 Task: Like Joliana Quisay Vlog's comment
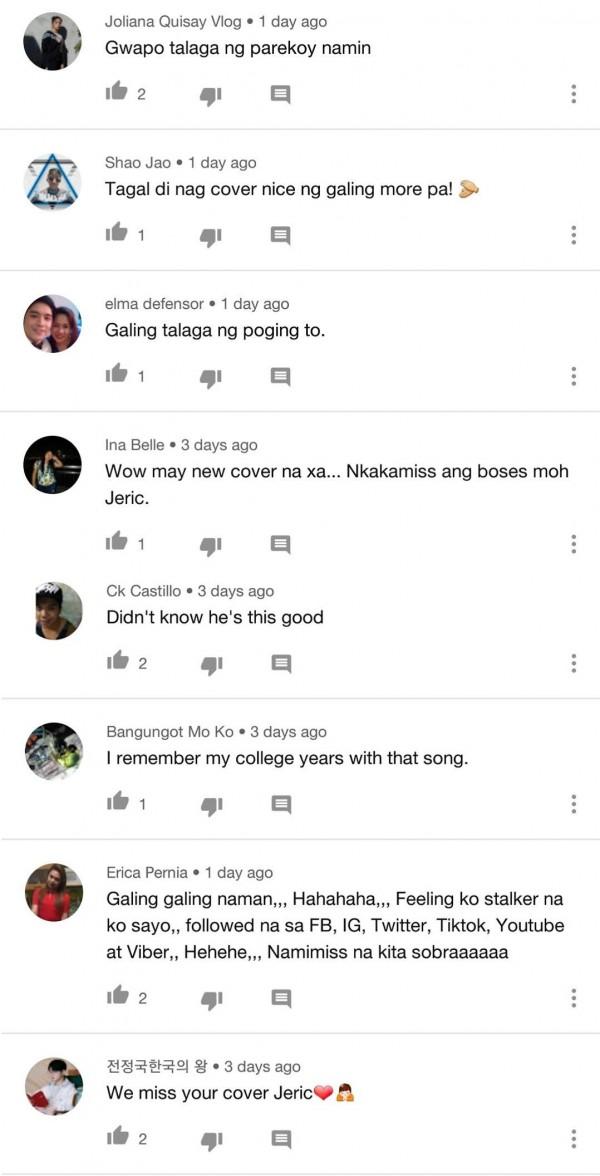coord(118,93)
